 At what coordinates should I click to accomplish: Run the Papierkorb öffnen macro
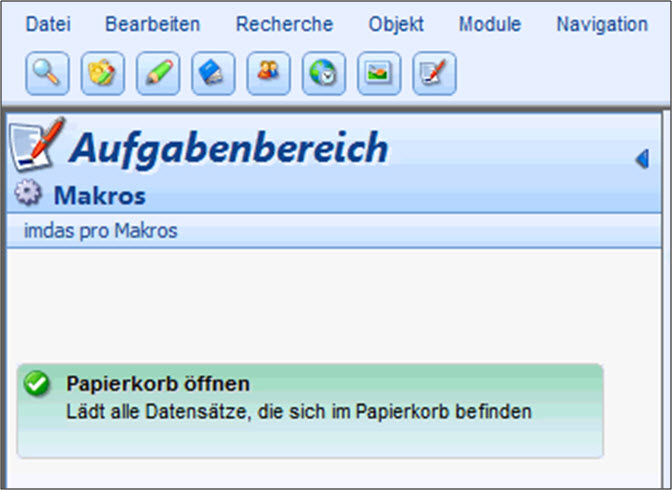point(310,411)
